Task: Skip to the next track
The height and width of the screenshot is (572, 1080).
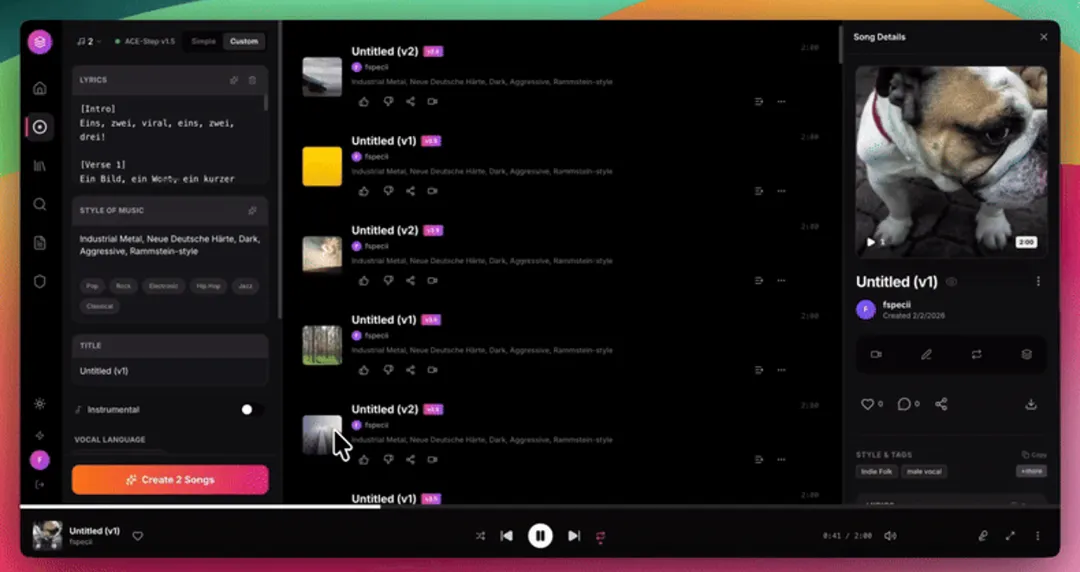Action: (x=574, y=535)
